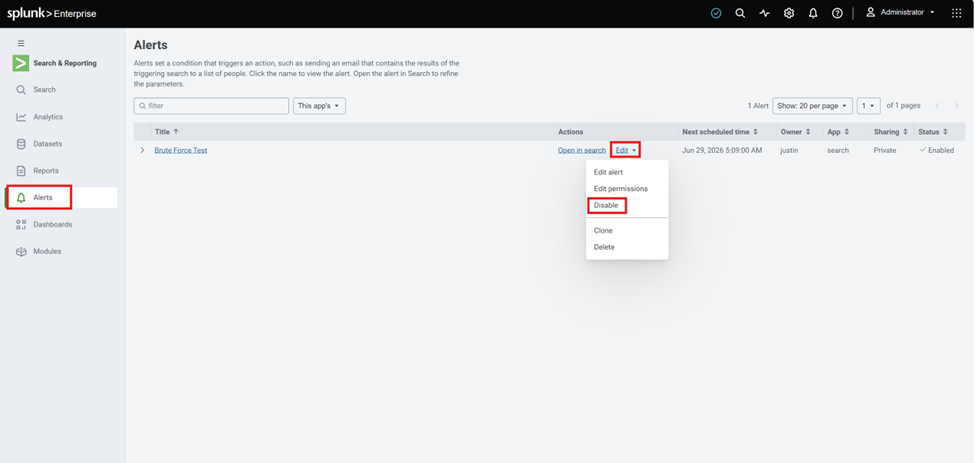Open the This app's dropdown
The image size is (975, 463).
pos(319,106)
